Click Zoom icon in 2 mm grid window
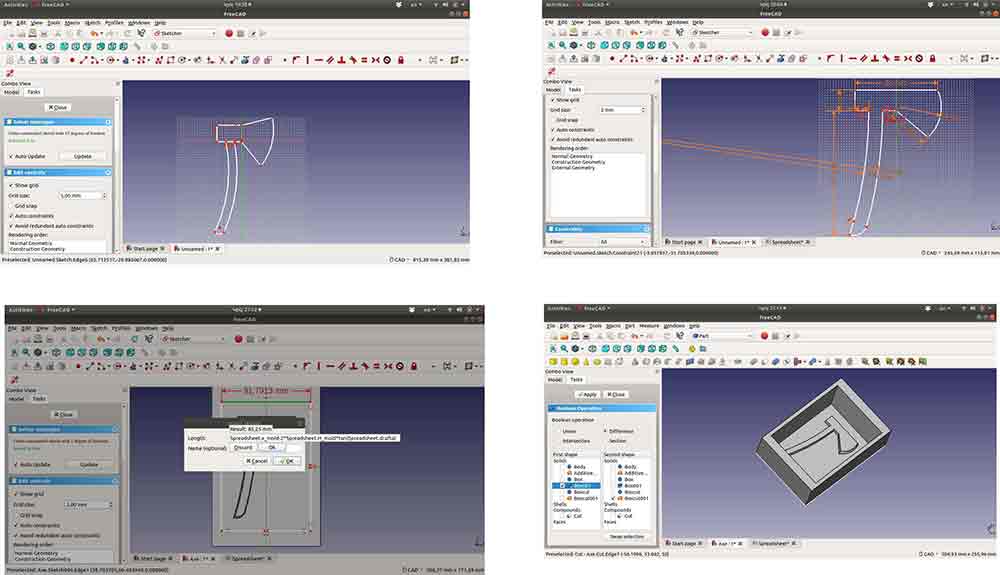Image resolution: width=1000 pixels, height=575 pixels. 562,45
